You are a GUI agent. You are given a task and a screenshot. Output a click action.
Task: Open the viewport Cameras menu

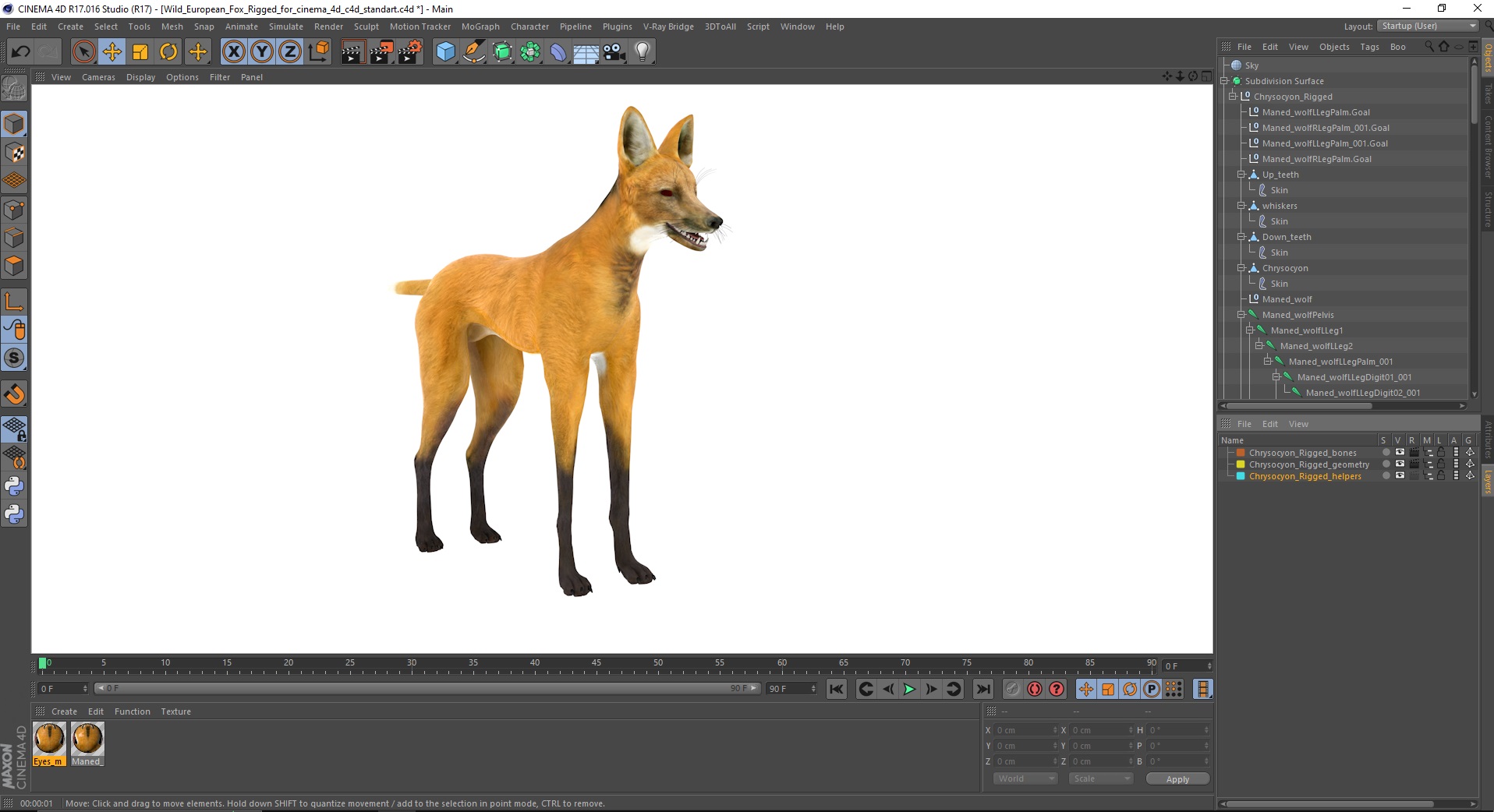click(x=98, y=77)
